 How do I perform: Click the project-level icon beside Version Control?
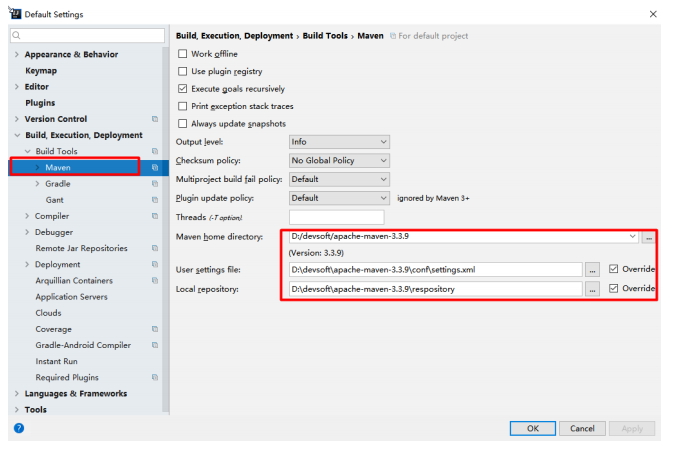pyautogui.click(x=155, y=119)
